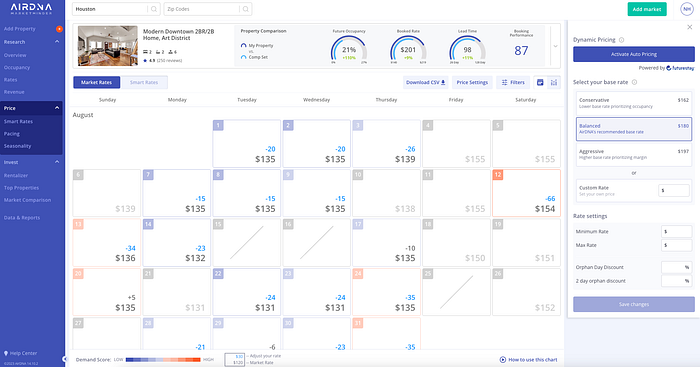This screenshot has width=700, height=367.
Task: Click the Booked Rate $201 gauge
Action: coord(408,50)
